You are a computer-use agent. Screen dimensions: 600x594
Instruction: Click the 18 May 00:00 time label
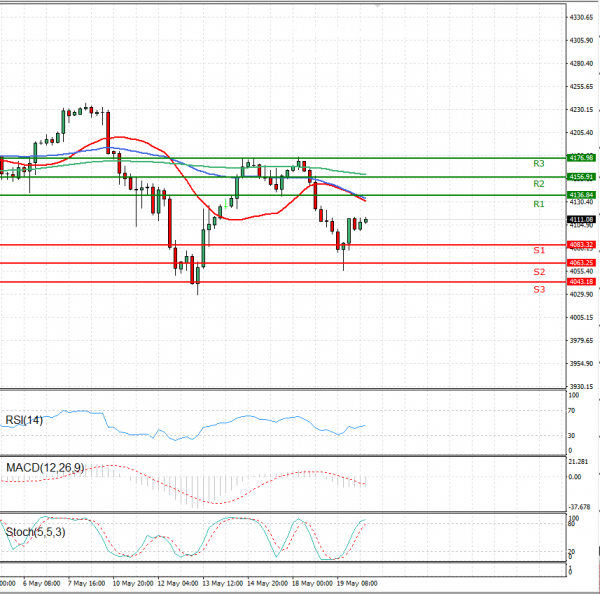[x=312, y=584]
